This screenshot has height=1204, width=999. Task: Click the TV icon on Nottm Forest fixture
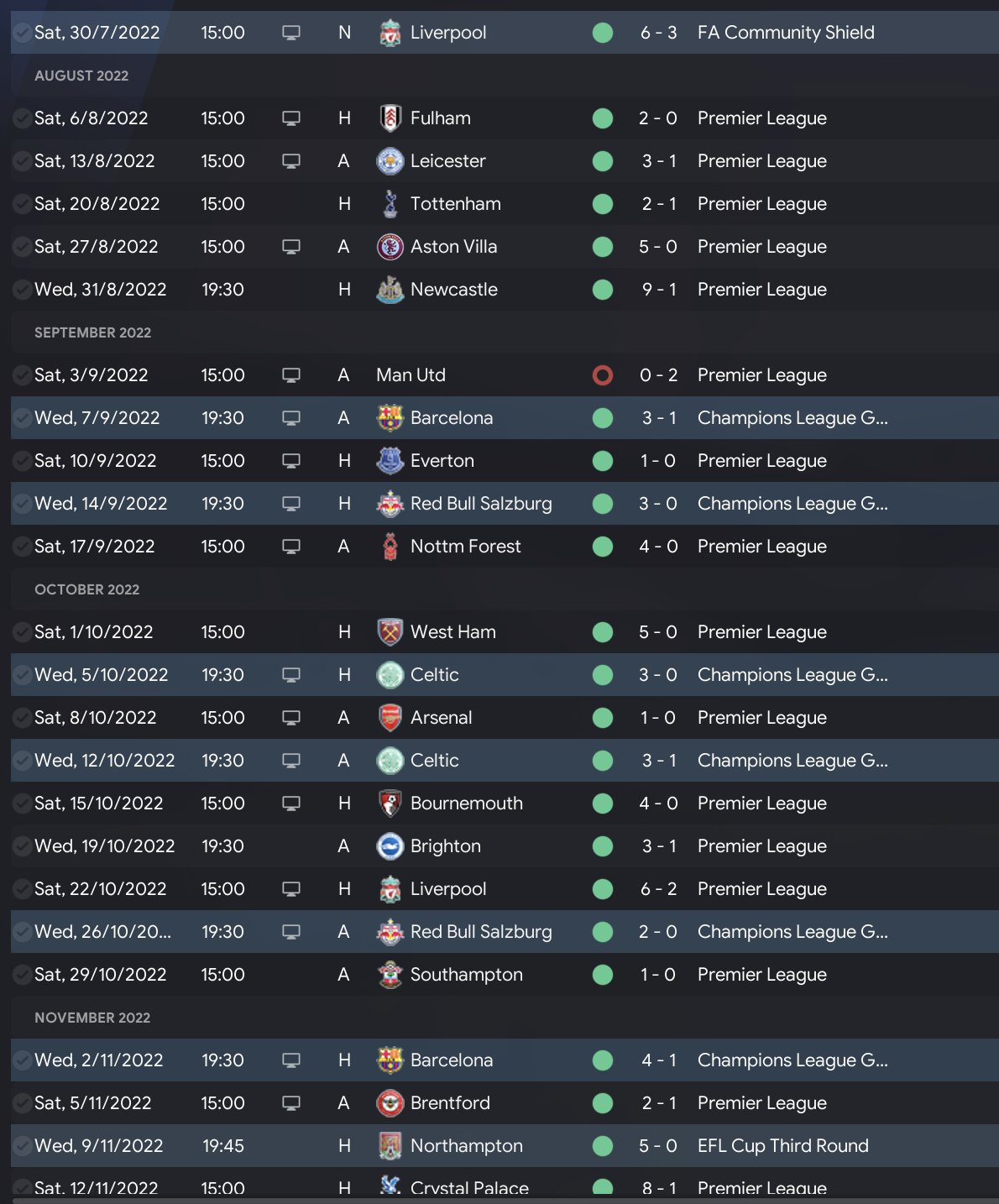tap(291, 547)
